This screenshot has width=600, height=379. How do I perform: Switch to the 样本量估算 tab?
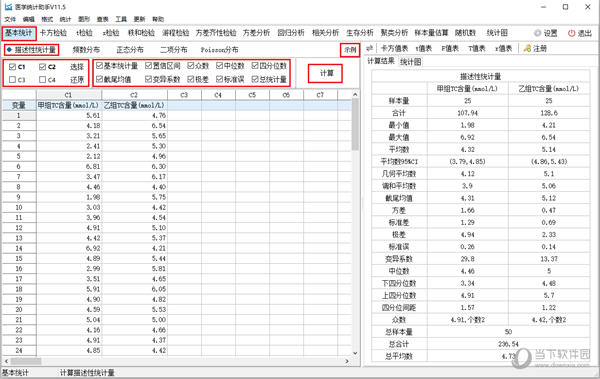click(432, 33)
